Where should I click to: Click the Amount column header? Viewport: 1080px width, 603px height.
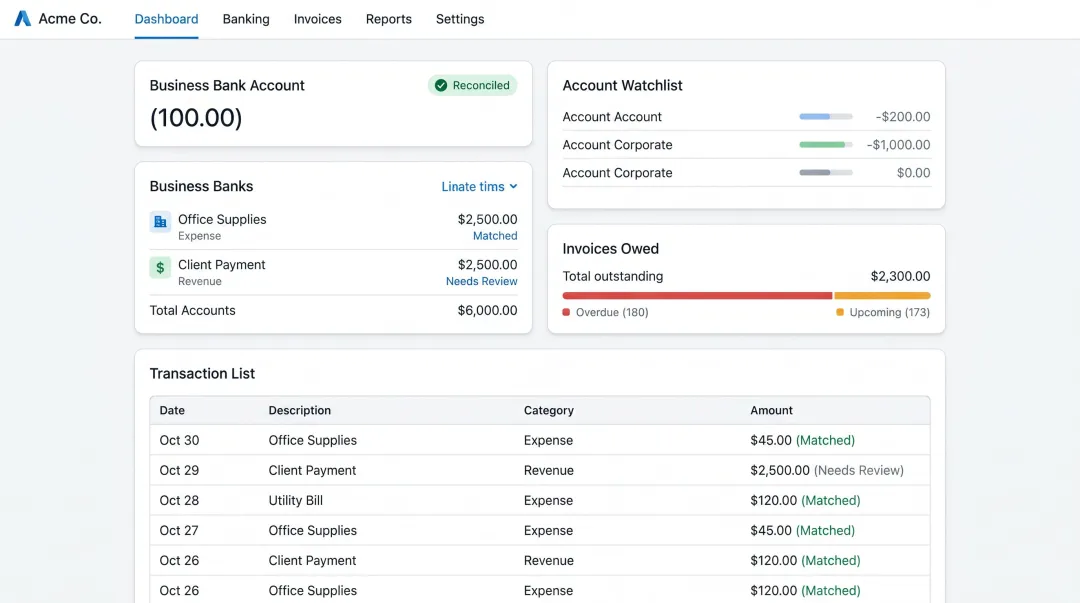click(x=771, y=410)
